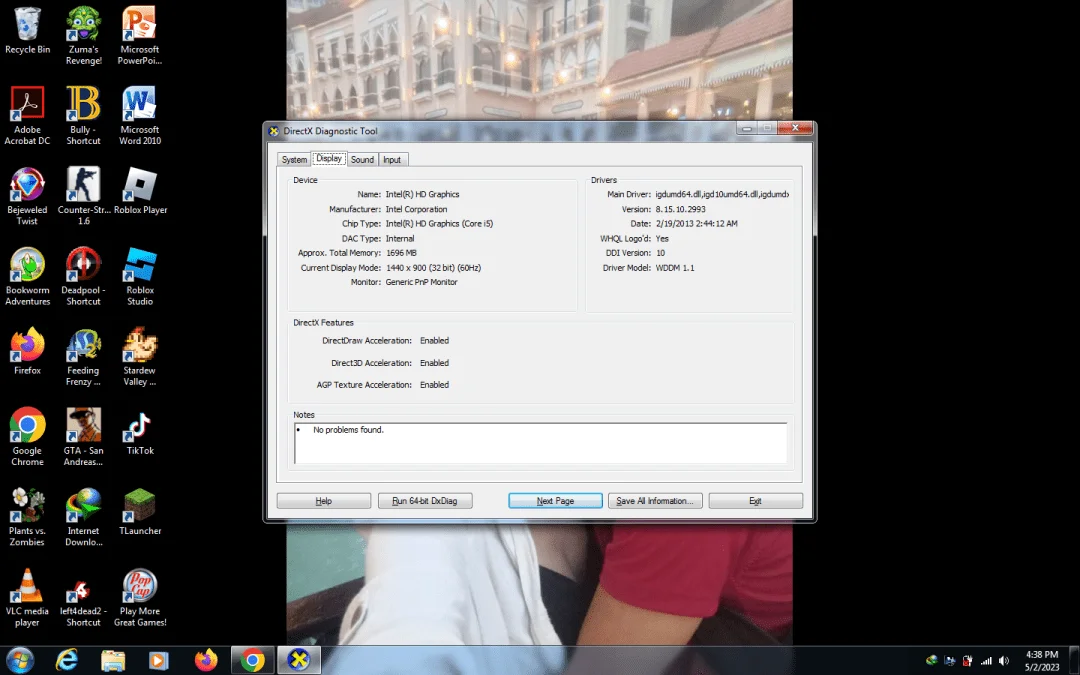Click the 1696 MB memory value
This screenshot has height=675, width=1080.
tap(401, 253)
